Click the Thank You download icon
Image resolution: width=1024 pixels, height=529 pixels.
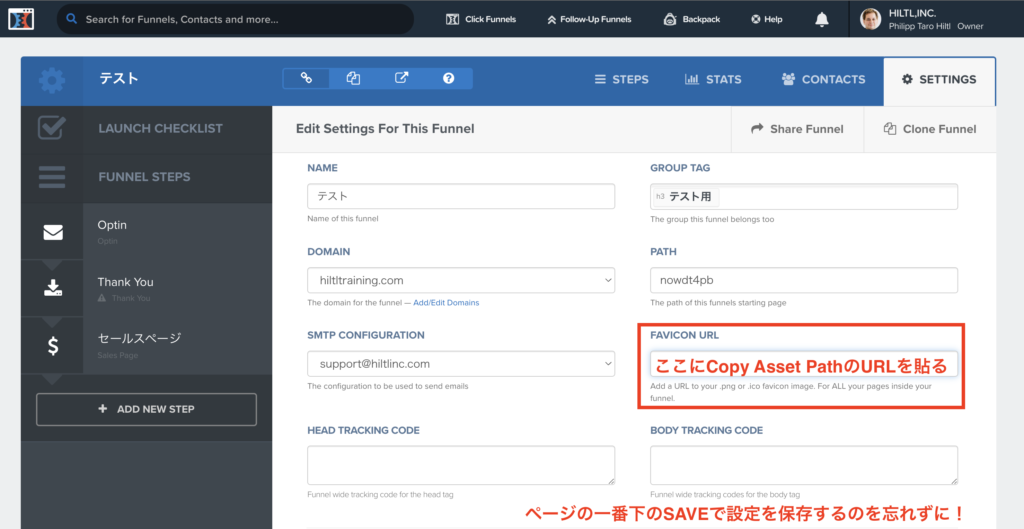coord(53,288)
